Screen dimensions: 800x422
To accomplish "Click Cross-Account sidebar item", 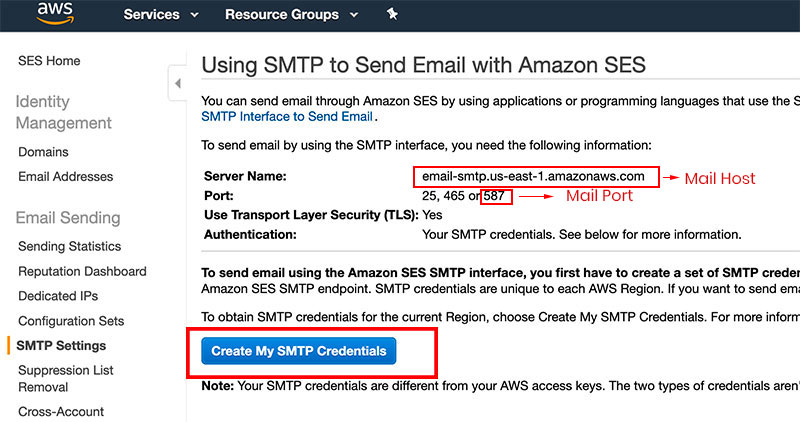I will (61, 411).
